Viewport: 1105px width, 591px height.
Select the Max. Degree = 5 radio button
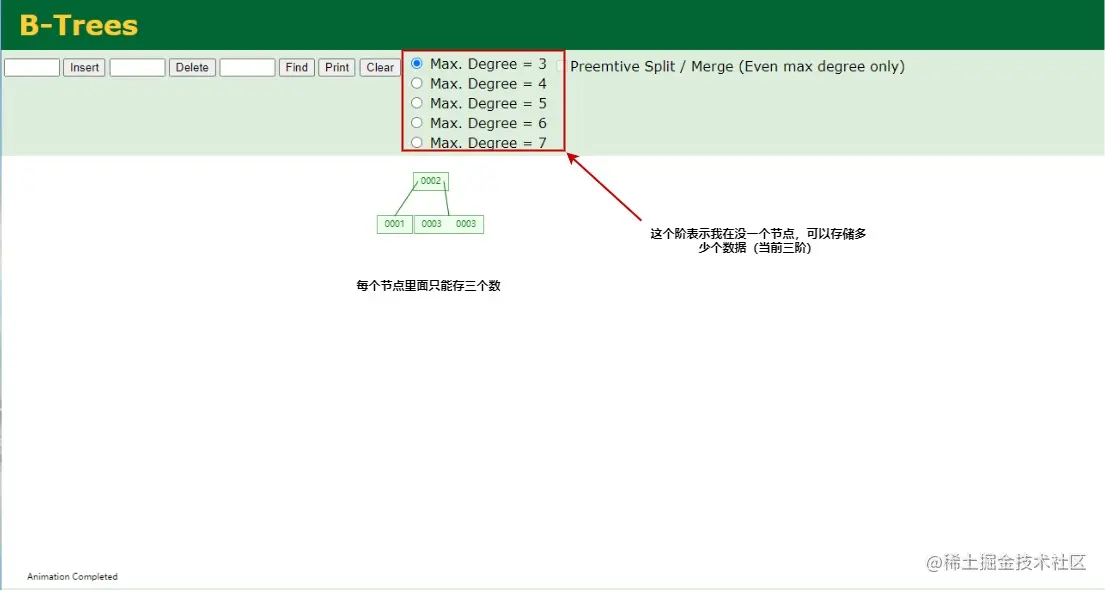coord(416,103)
